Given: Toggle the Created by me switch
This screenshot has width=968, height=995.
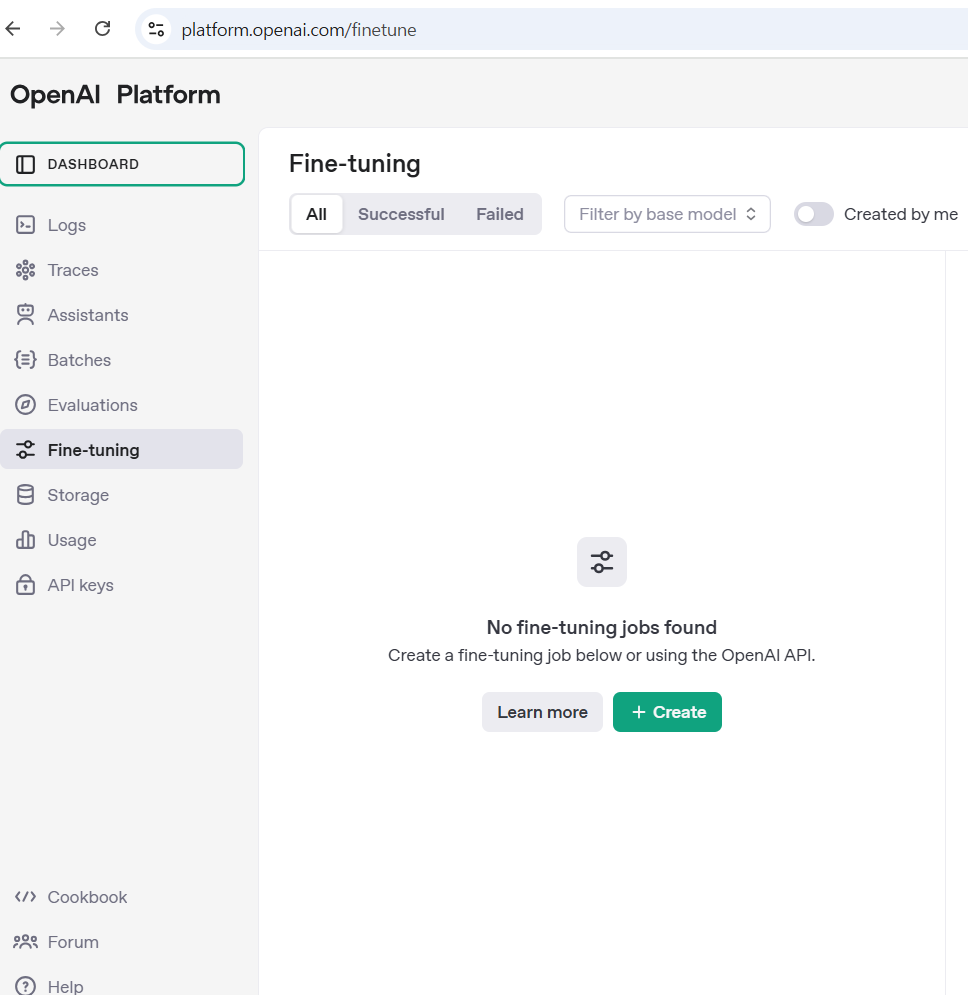Looking at the screenshot, I should [813, 214].
